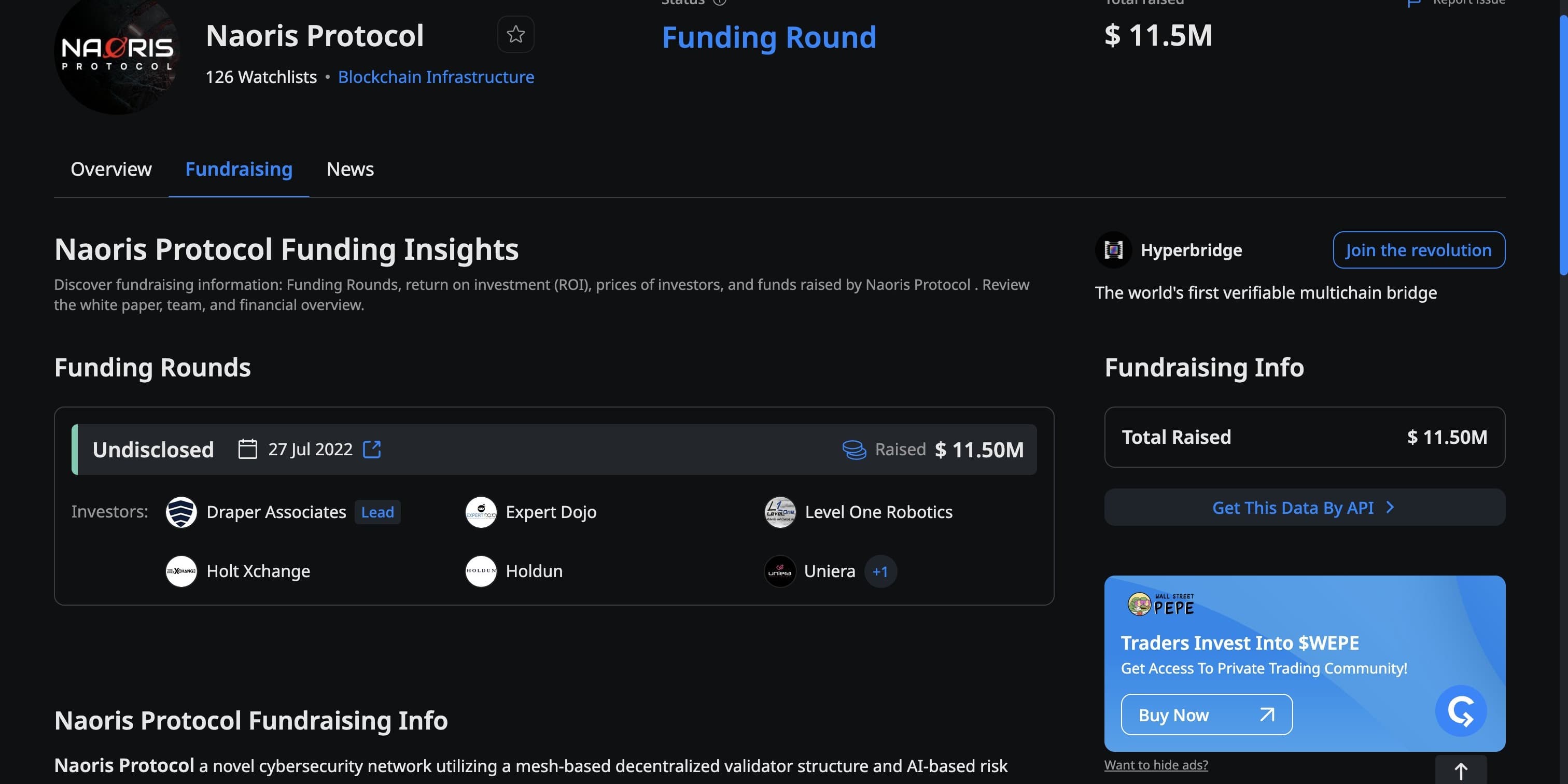Open Holdun investor logo
This screenshot has height=784, width=1568.
481,571
